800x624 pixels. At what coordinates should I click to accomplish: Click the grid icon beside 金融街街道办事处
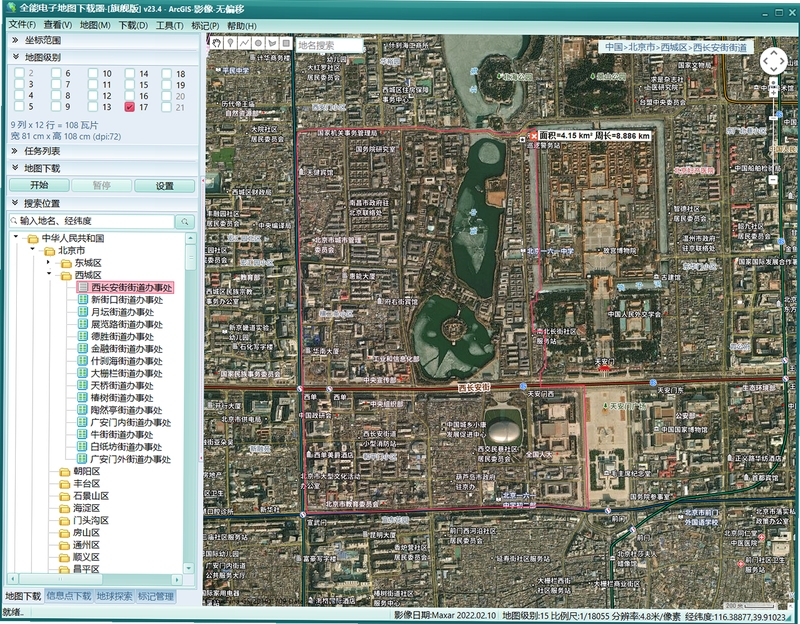[x=83, y=348]
